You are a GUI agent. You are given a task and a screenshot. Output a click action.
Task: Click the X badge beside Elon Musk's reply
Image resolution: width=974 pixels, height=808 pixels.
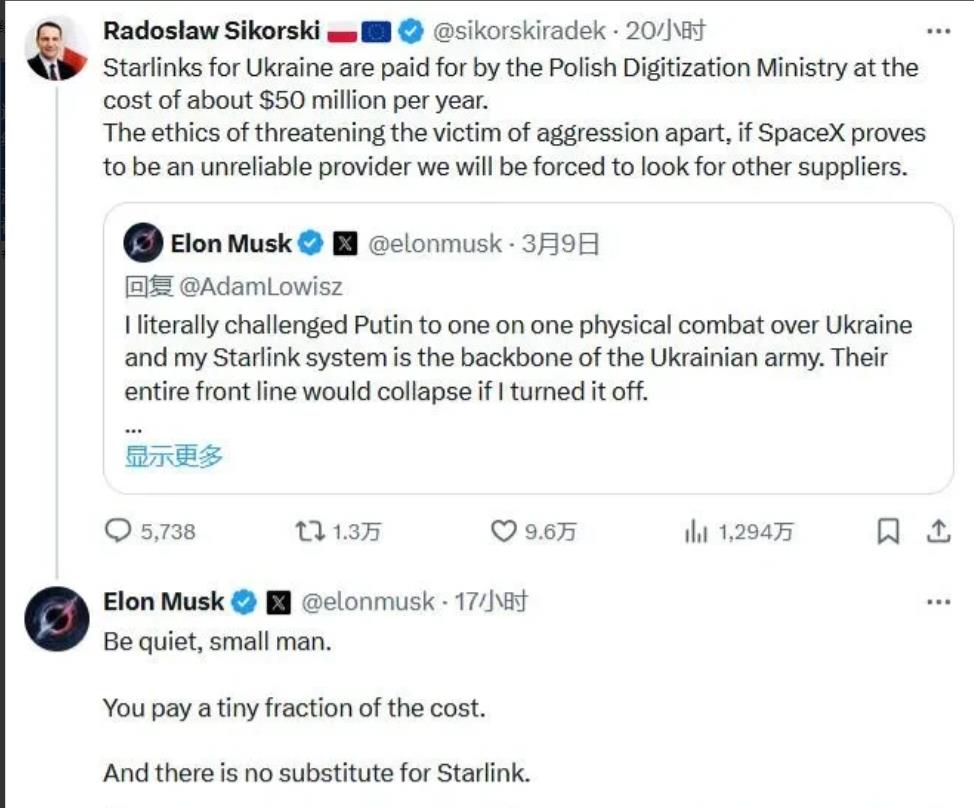(278, 602)
